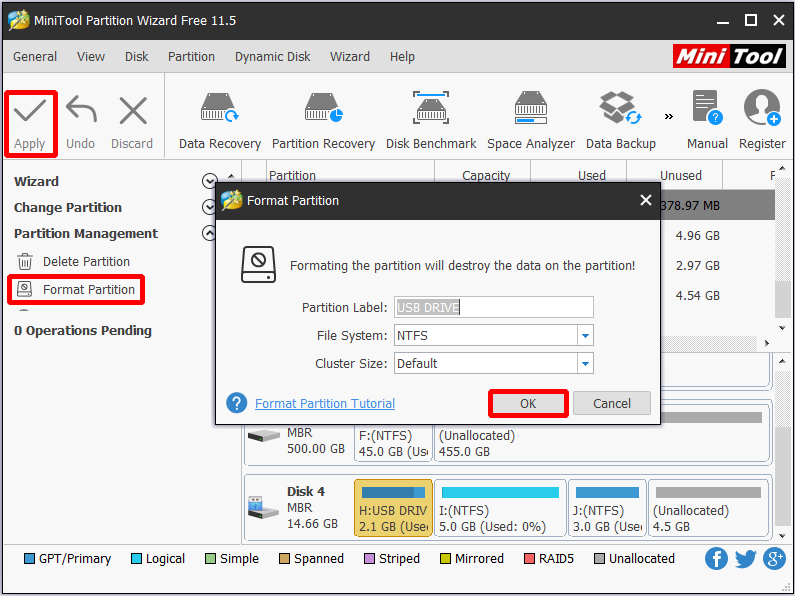Open the Wizard menu

click(x=350, y=56)
